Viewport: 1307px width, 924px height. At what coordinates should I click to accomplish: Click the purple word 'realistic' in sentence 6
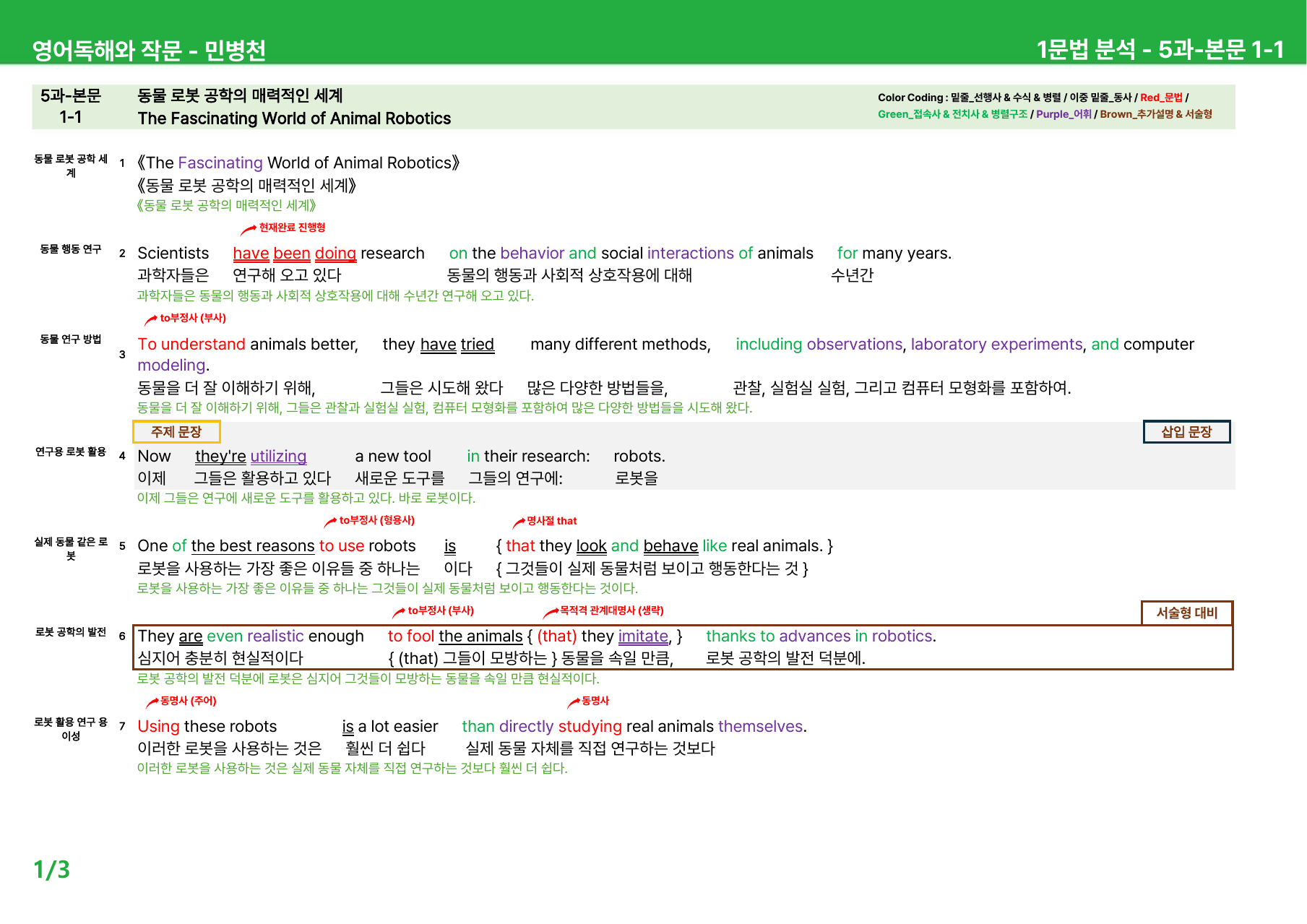pos(275,636)
